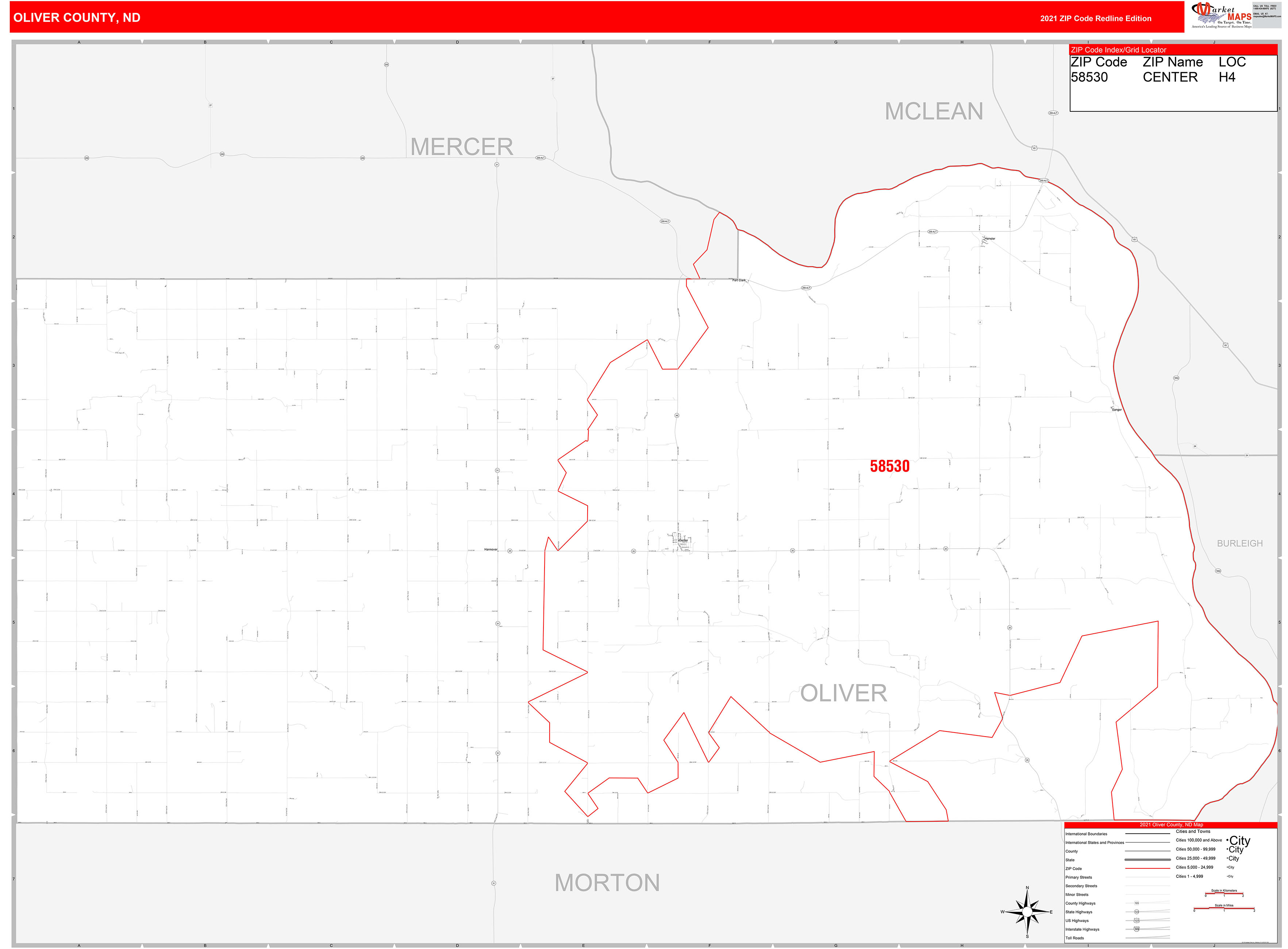Click the Cities 5,000 - 24,999 label
The width and height of the screenshot is (1288, 949).
1194,868
